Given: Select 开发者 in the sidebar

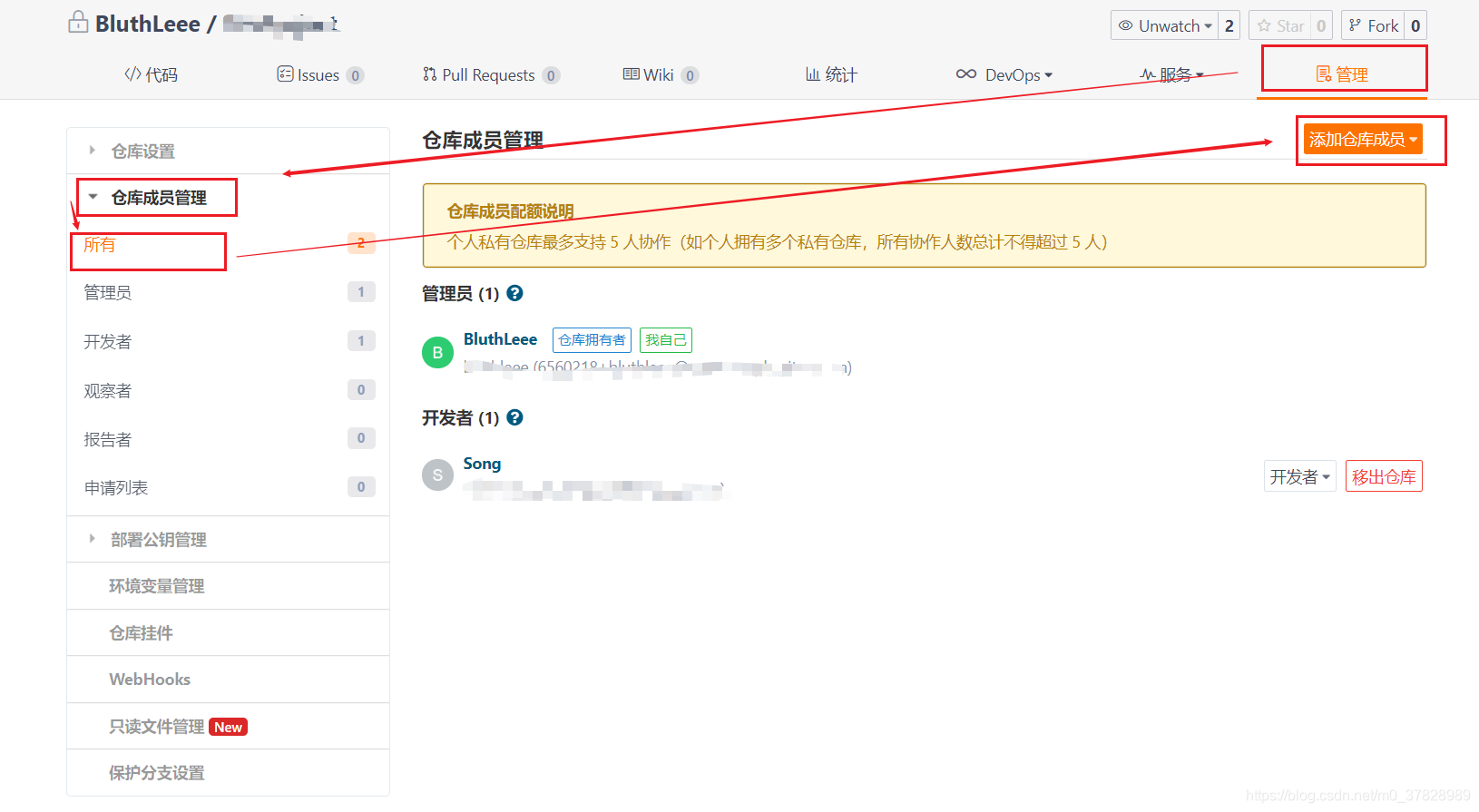Looking at the screenshot, I should [228, 341].
